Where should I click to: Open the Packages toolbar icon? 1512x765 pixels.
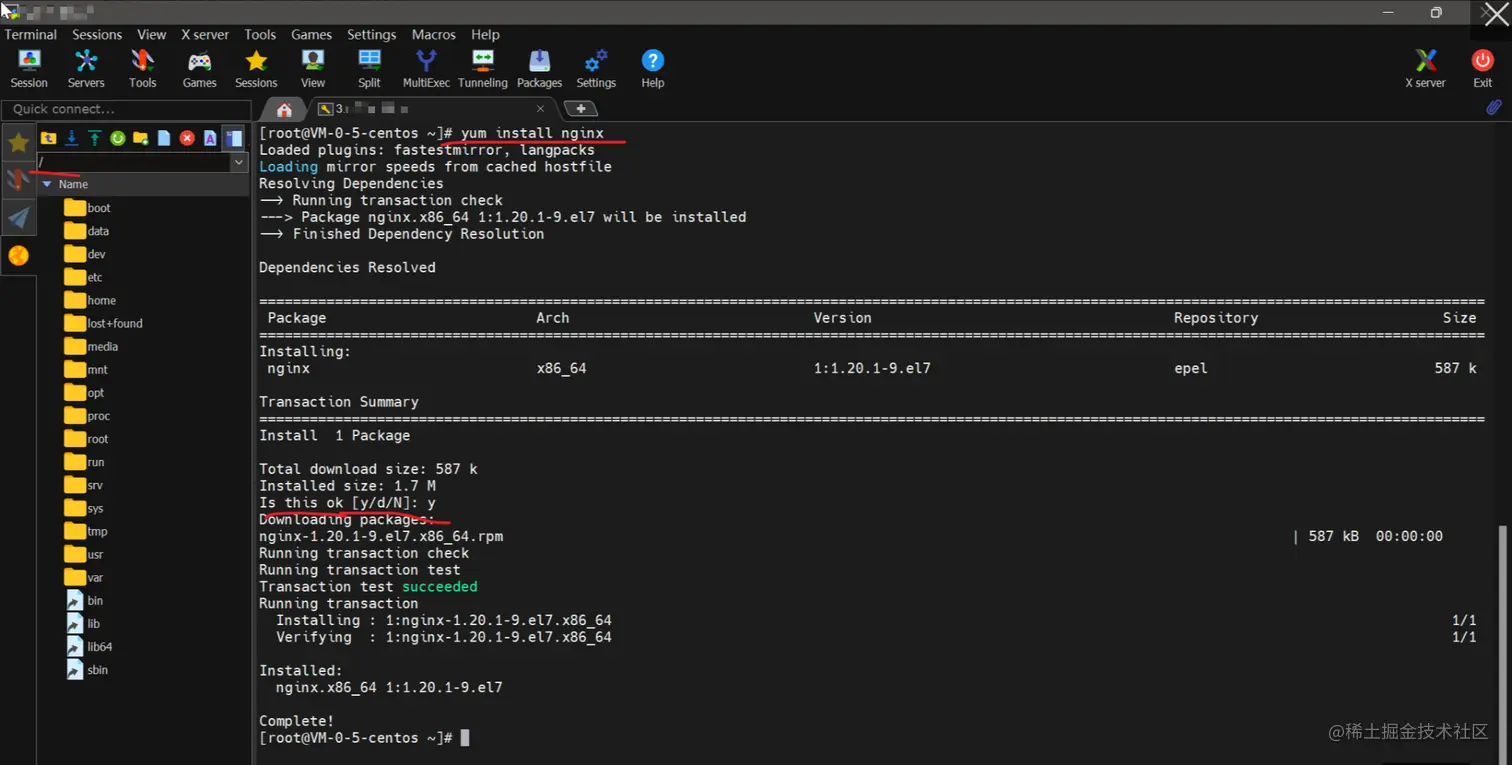tap(539, 69)
